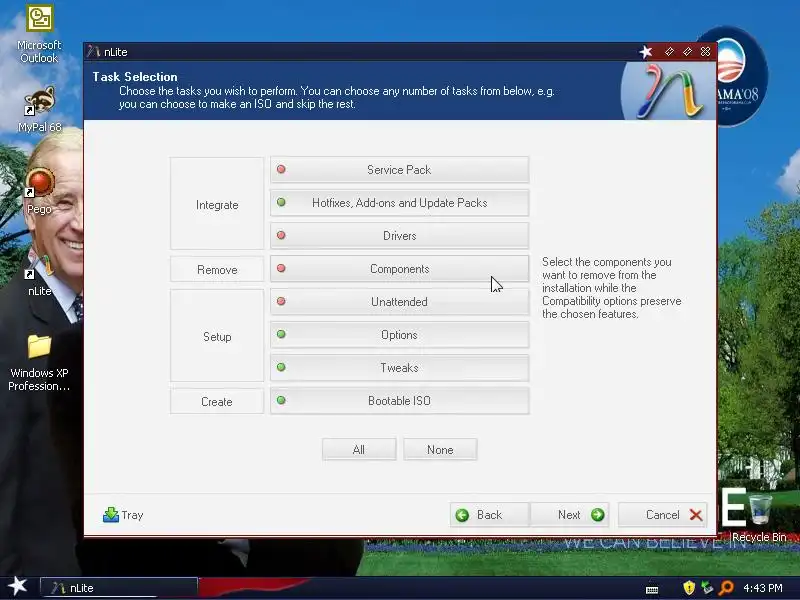Open Windows XP Professional folder
Viewport: 800px width, 600px height.
pos(39,363)
